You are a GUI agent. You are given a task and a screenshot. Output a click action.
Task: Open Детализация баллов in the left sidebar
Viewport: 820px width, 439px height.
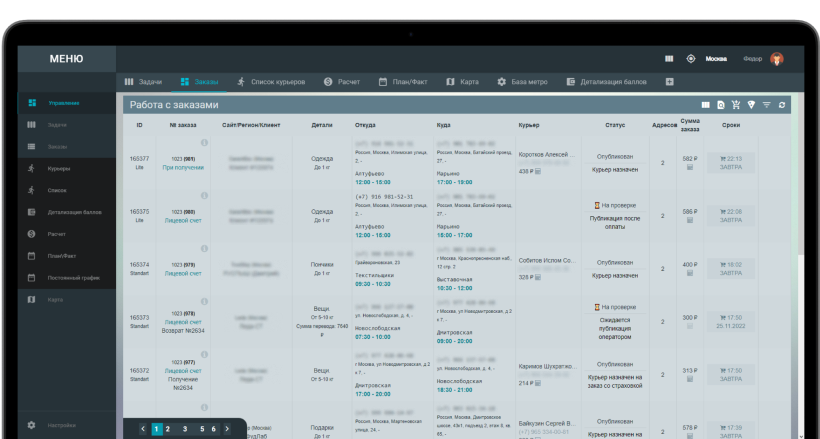pos(67,212)
